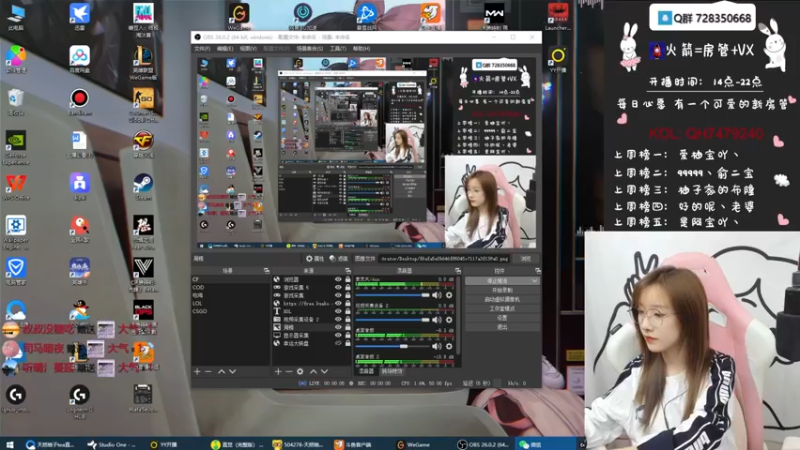Add a new scene with plus icon

point(197,371)
